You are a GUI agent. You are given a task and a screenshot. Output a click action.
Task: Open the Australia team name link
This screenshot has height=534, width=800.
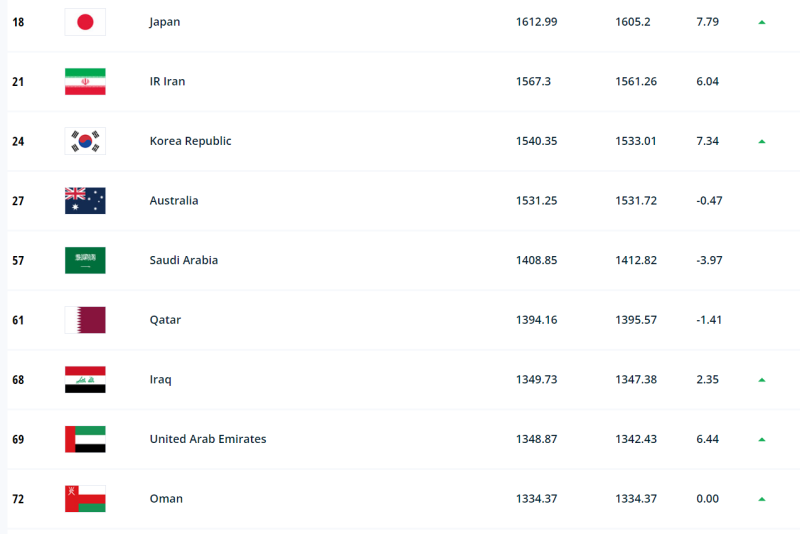coord(174,201)
